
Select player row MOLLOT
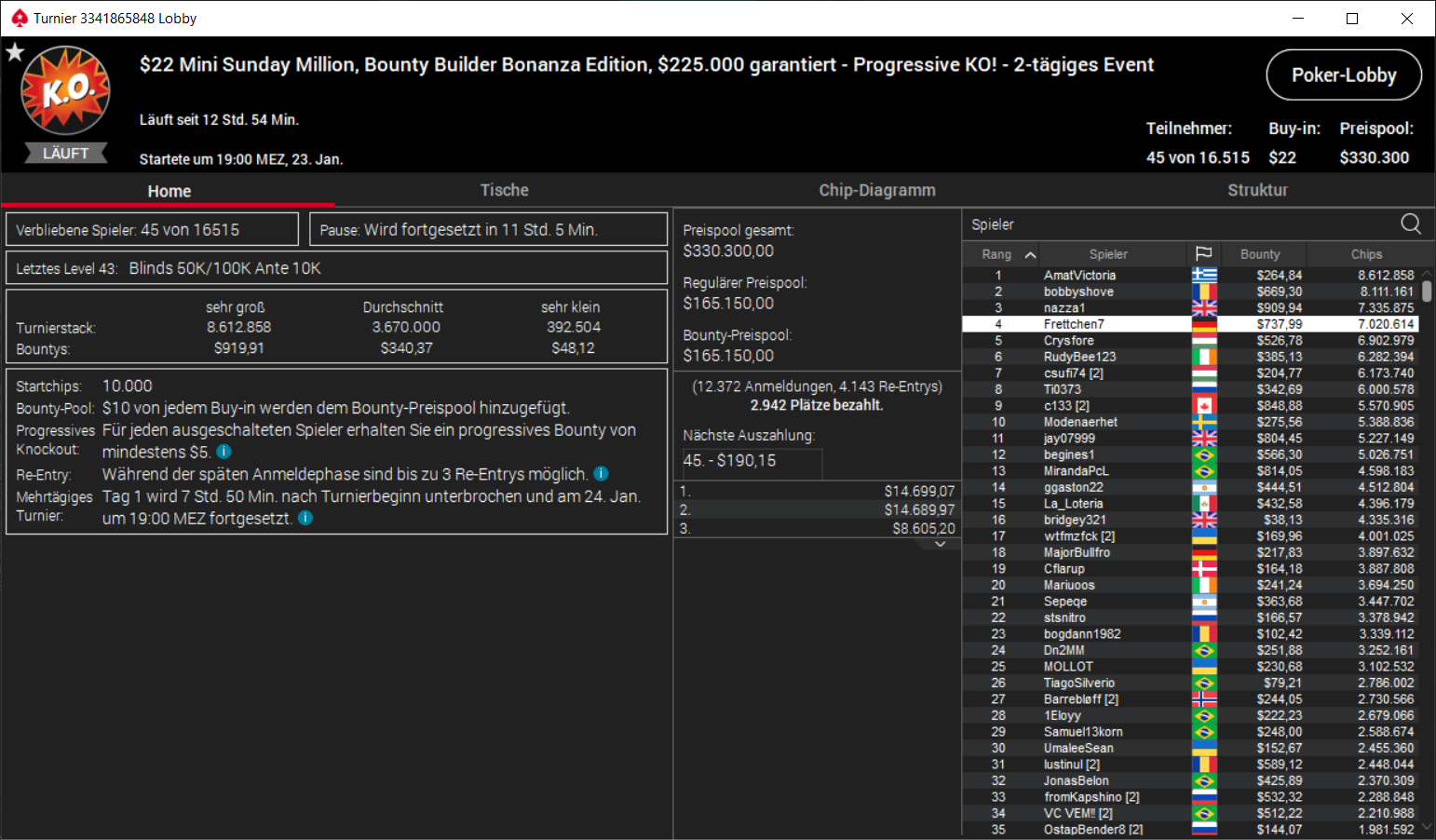pos(1190,666)
